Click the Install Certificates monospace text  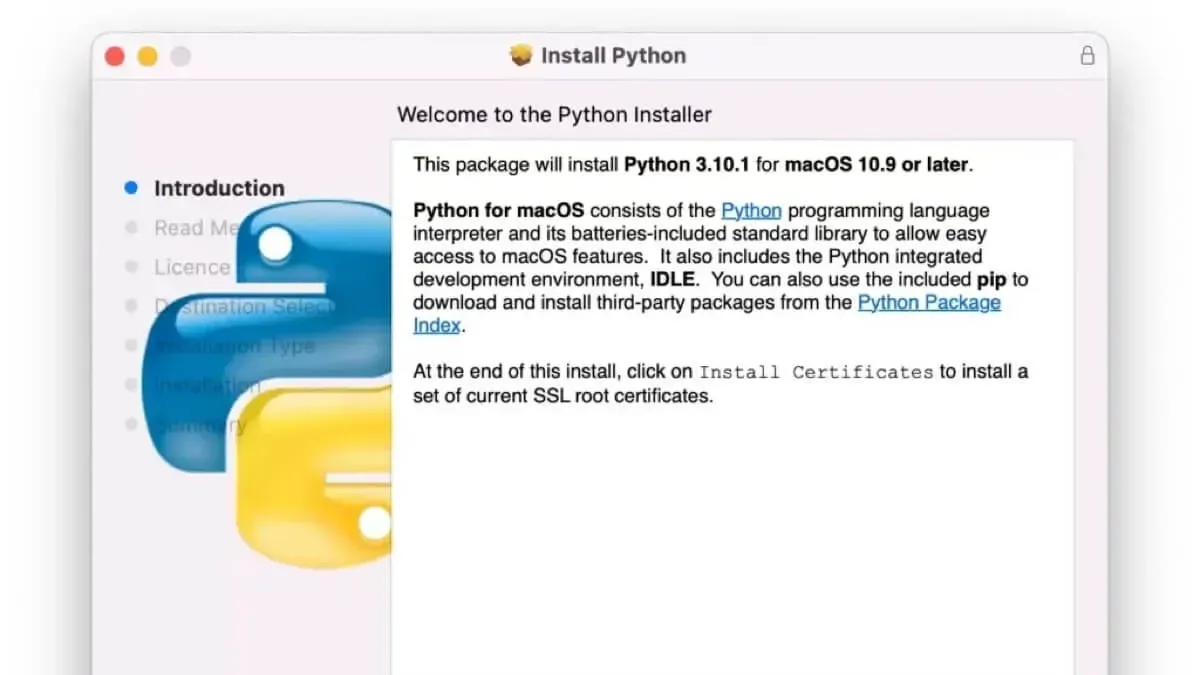coord(816,372)
